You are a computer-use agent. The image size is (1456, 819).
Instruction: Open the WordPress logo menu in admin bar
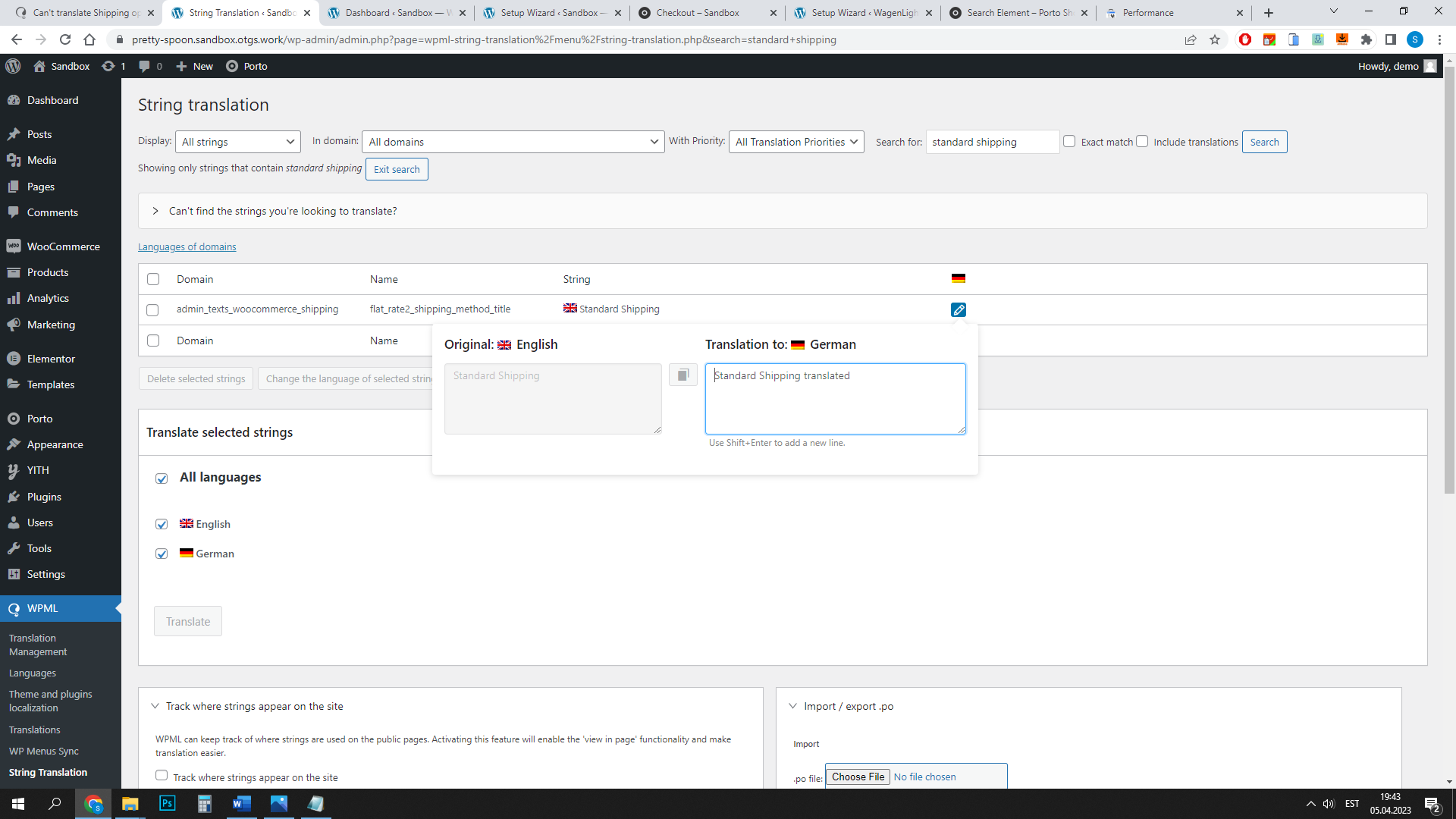tap(13, 66)
